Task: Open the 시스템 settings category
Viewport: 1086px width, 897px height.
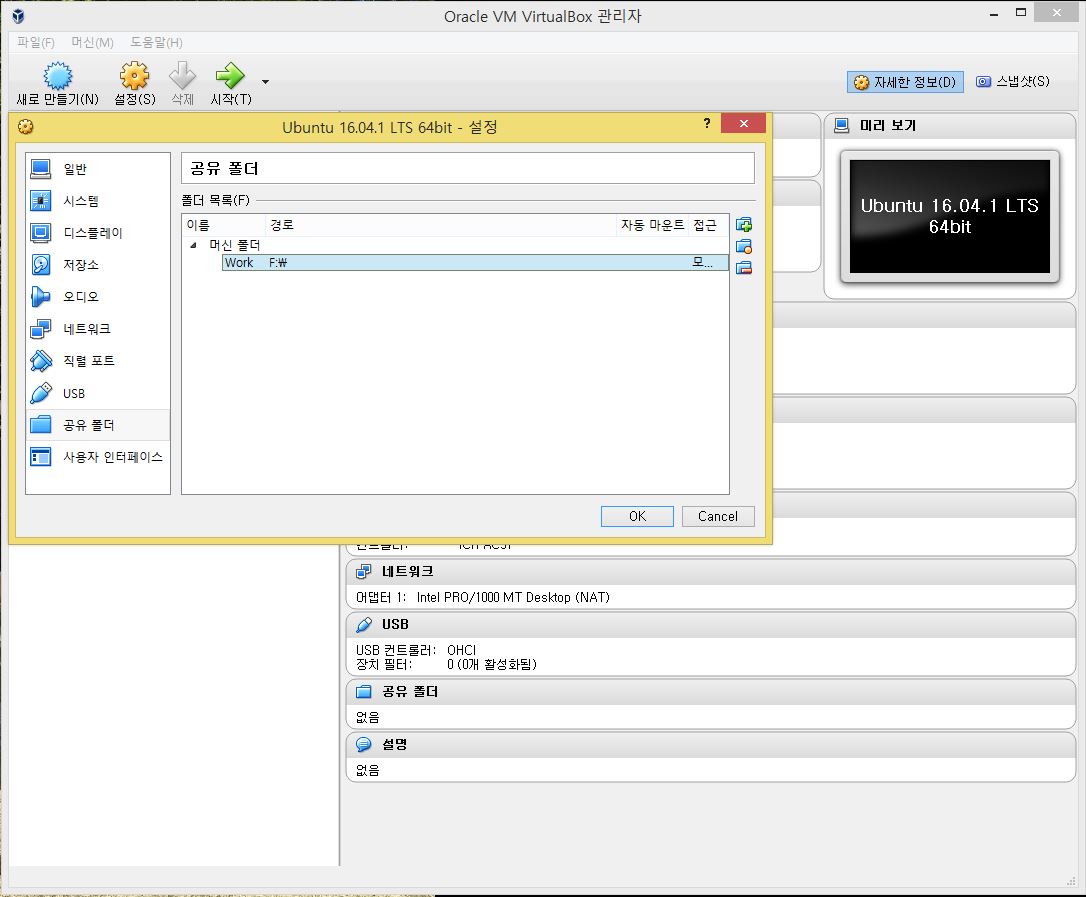Action: 80,201
